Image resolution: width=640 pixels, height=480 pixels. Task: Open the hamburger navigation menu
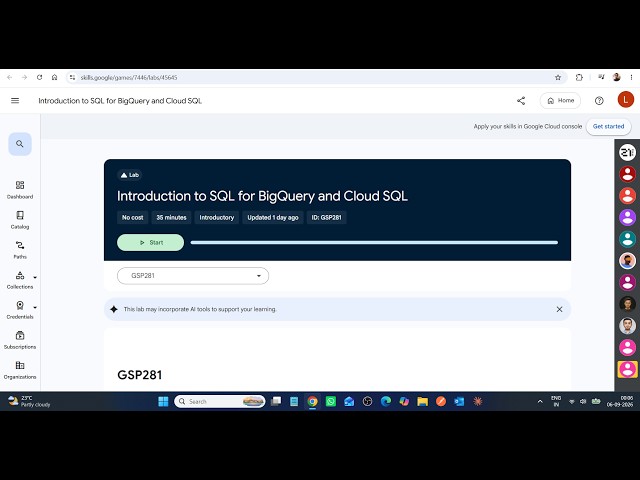pyautogui.click(x=15, y=100)
